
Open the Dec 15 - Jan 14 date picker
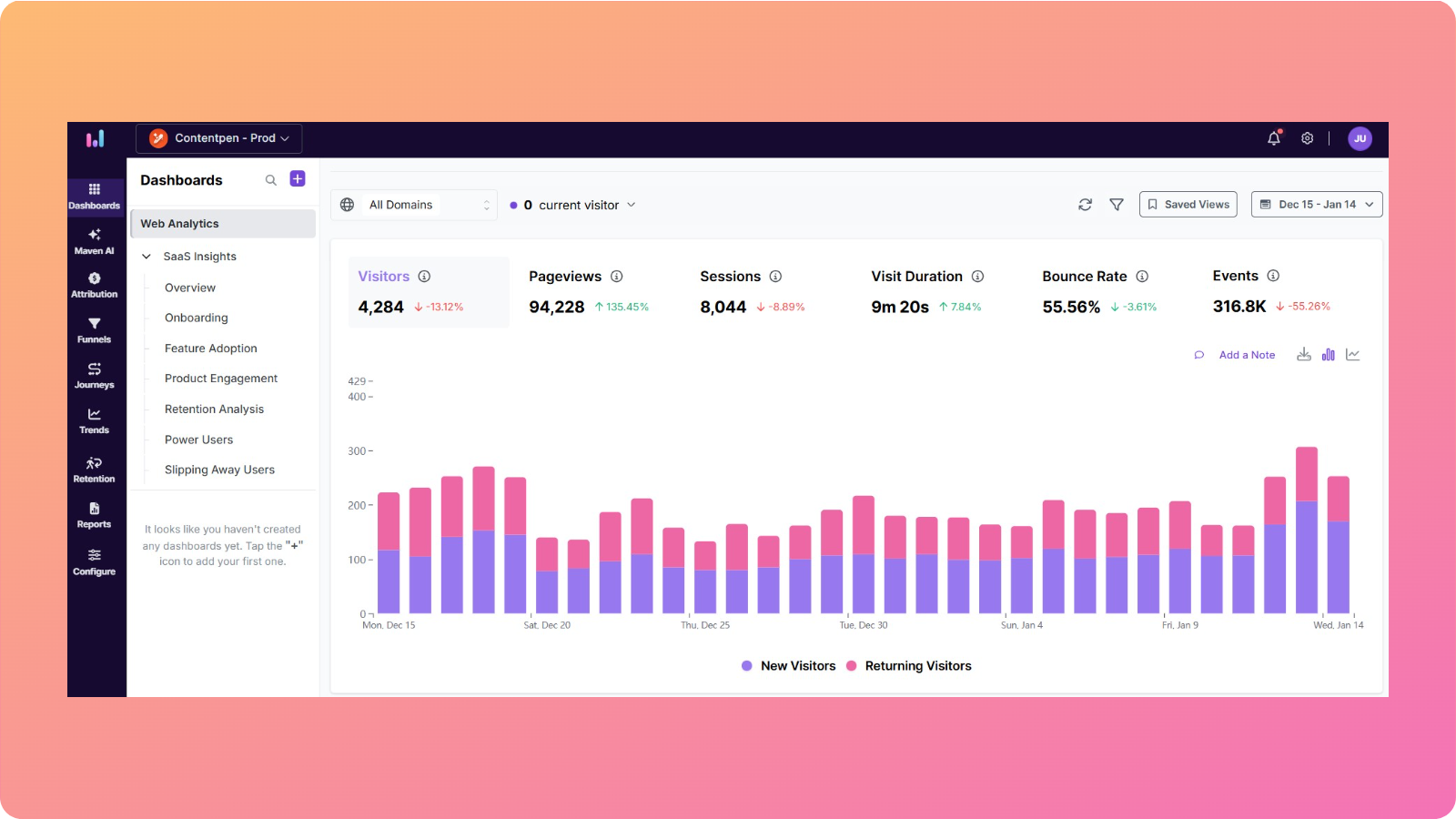click(x=1317, y=204)
